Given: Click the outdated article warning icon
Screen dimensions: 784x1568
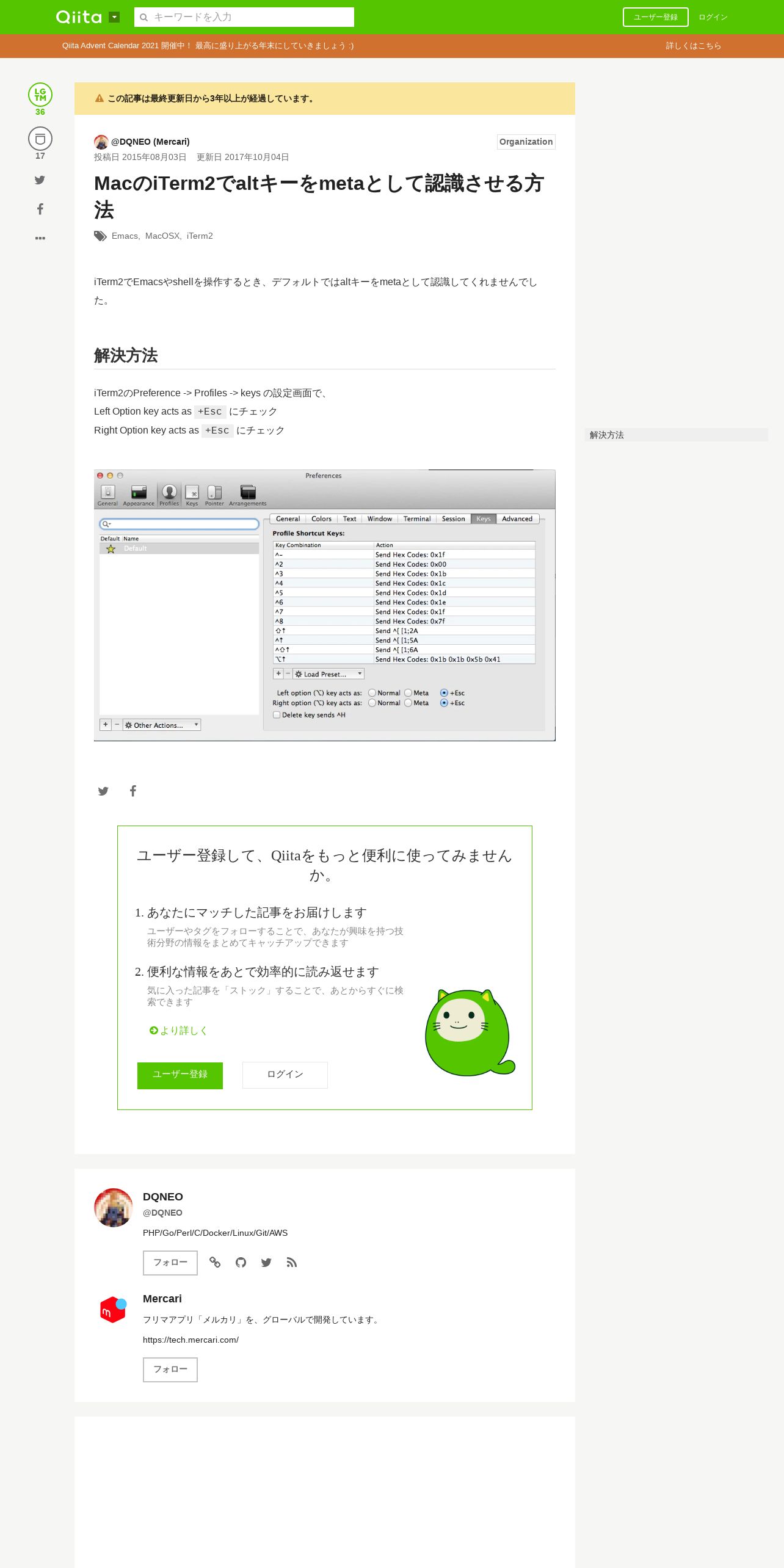Looking at the screenshot, I should (100, 98).
